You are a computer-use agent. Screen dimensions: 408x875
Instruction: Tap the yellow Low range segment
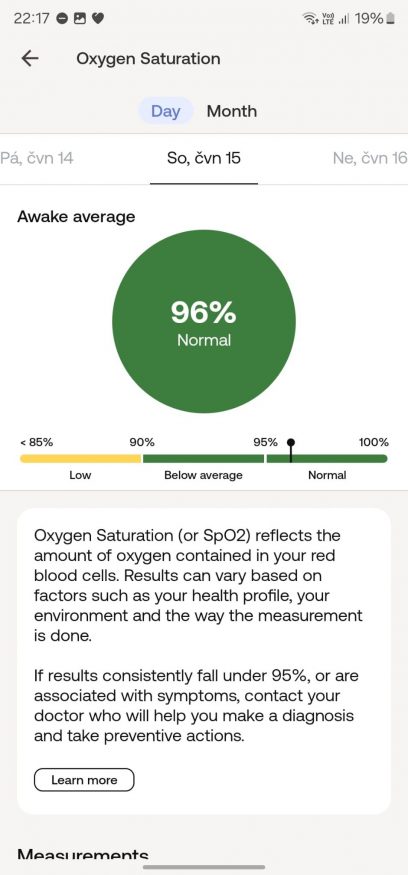(x=80, y=459)
